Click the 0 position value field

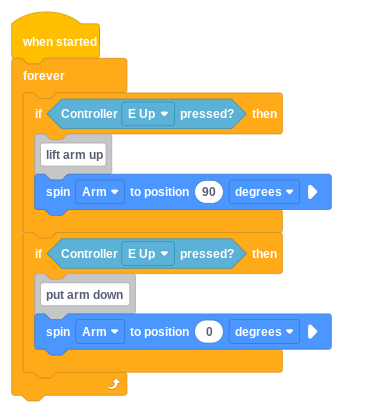coord(209,332)
